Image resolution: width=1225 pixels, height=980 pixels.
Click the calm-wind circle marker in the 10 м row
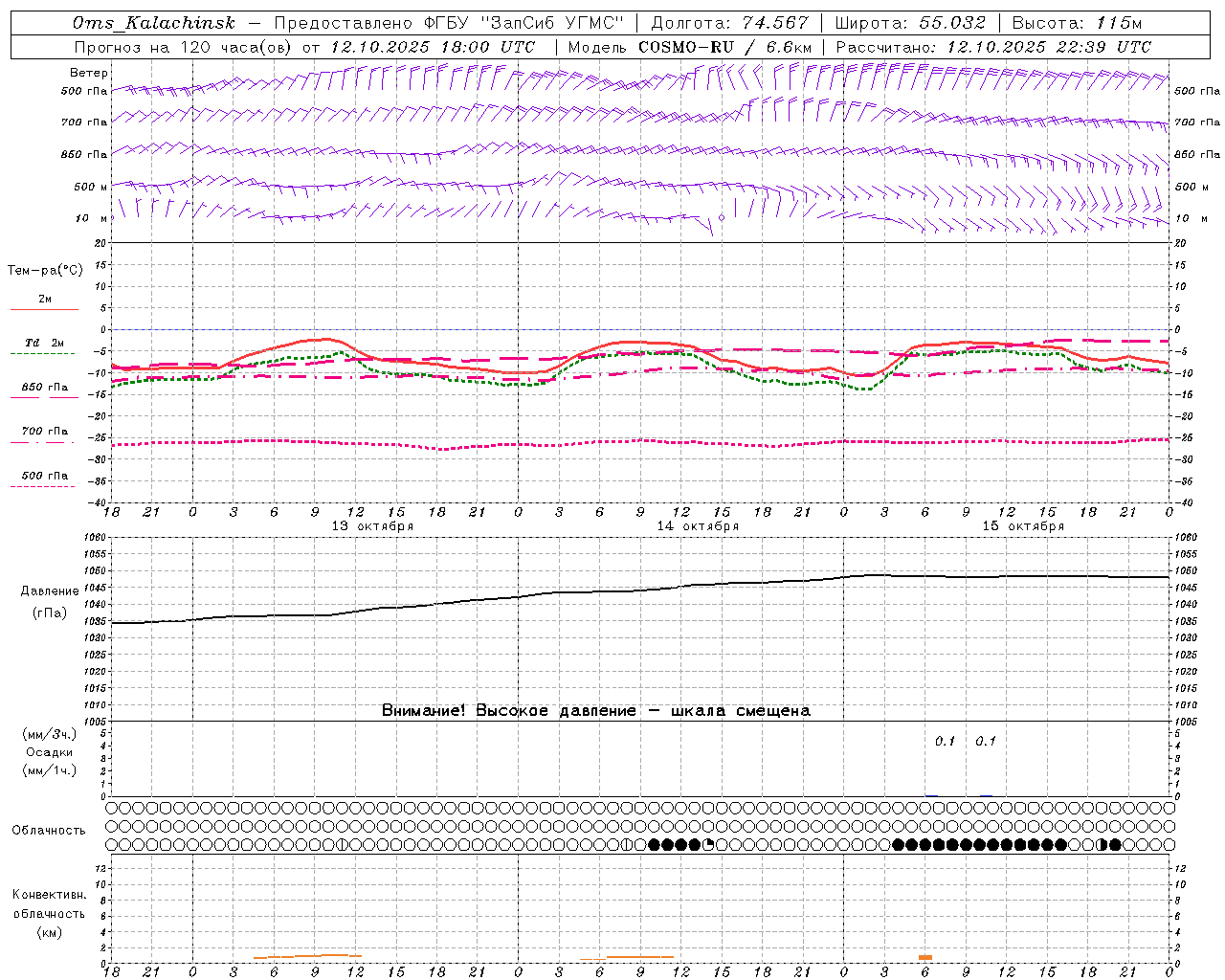coord(722,218)
